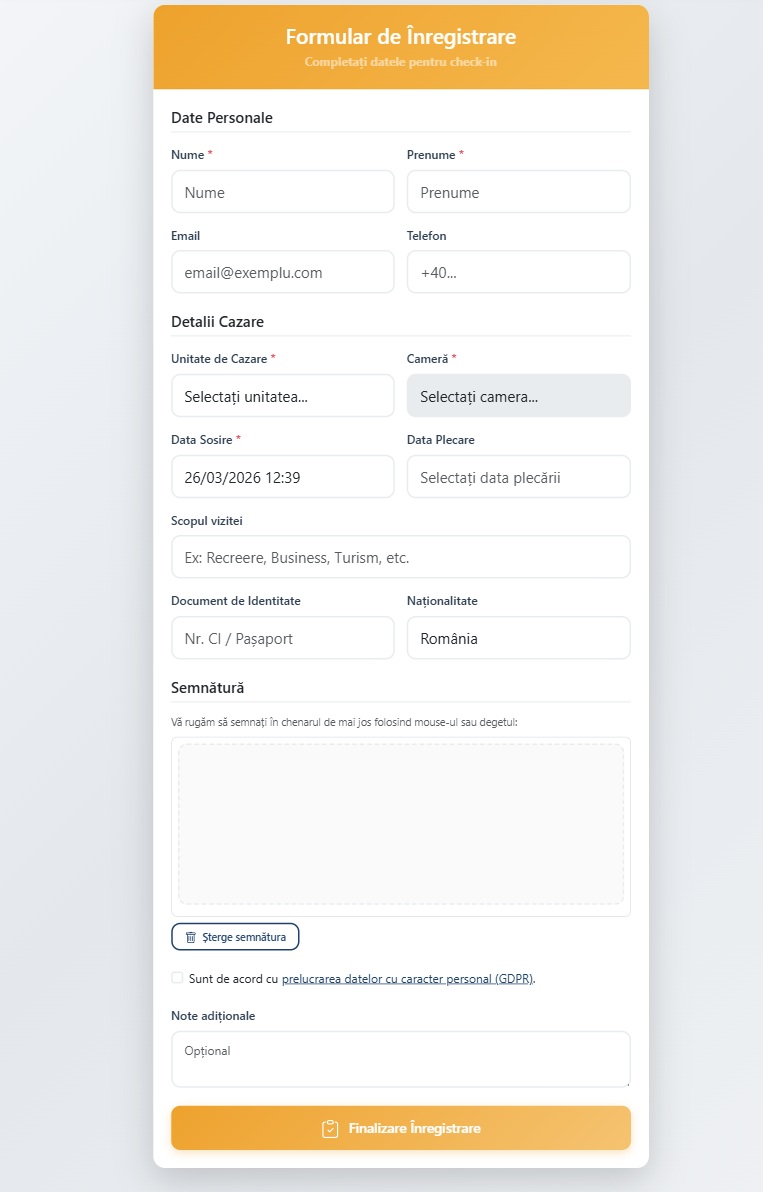The height and width of the screenshot is (1192, 763).
Task: Click the Data Sosire date field
Action: pyautogui.click(x=283, y=477)
